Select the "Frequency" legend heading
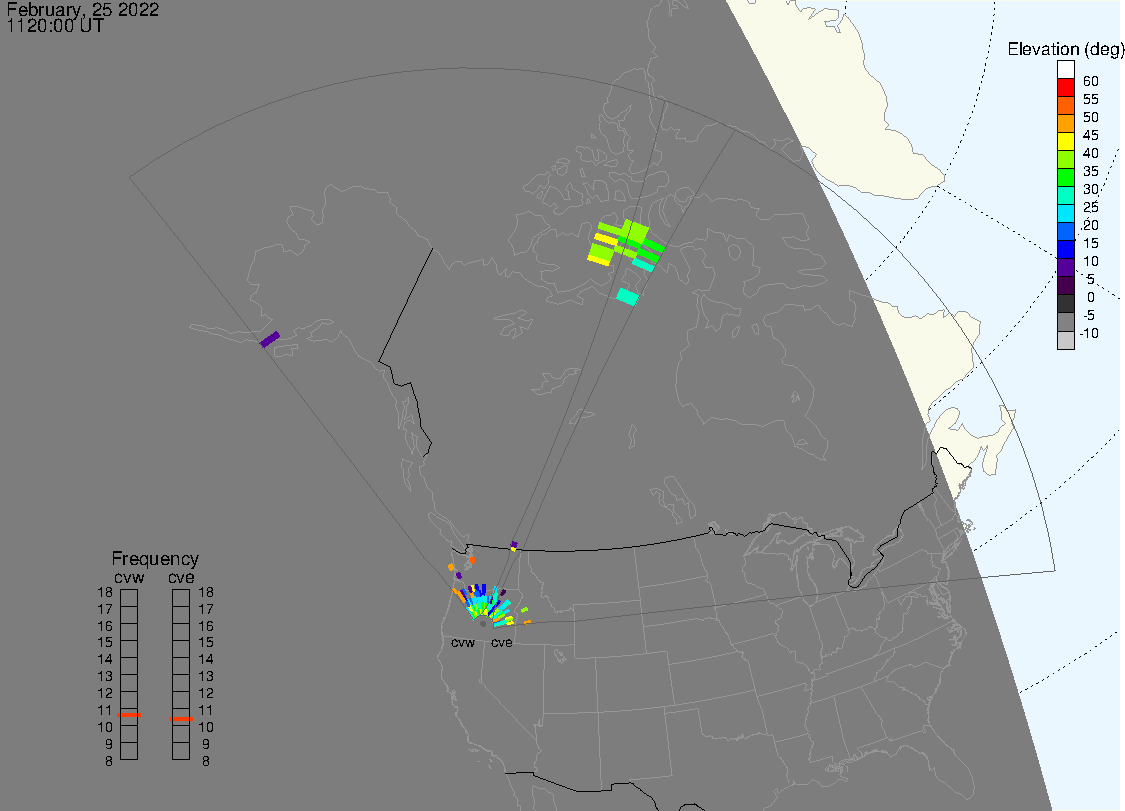Image resolution: width=1125 pixels, height=811 pixels. tap(155, 558)
